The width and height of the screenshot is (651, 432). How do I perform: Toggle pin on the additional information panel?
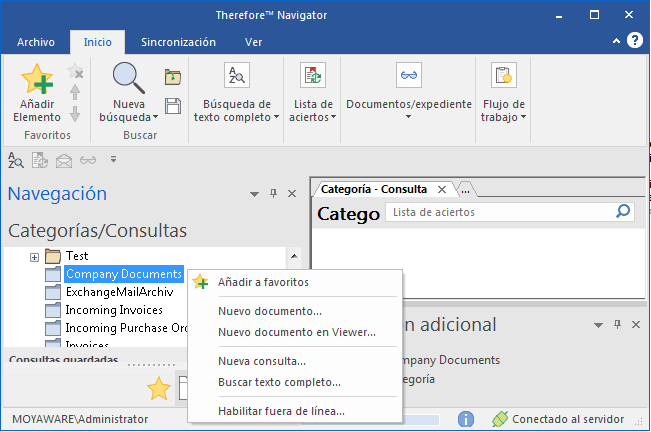coord(618,325)
